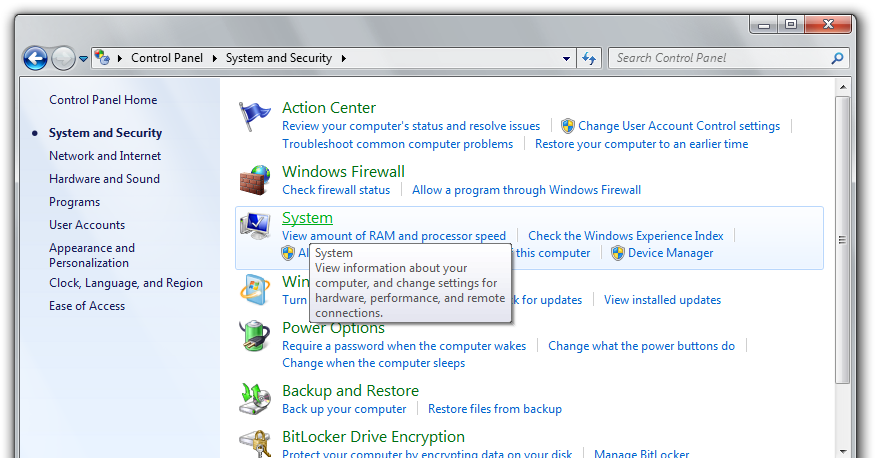
Task: Click the grayed Forward arrow button
Action: coord(63,58)
